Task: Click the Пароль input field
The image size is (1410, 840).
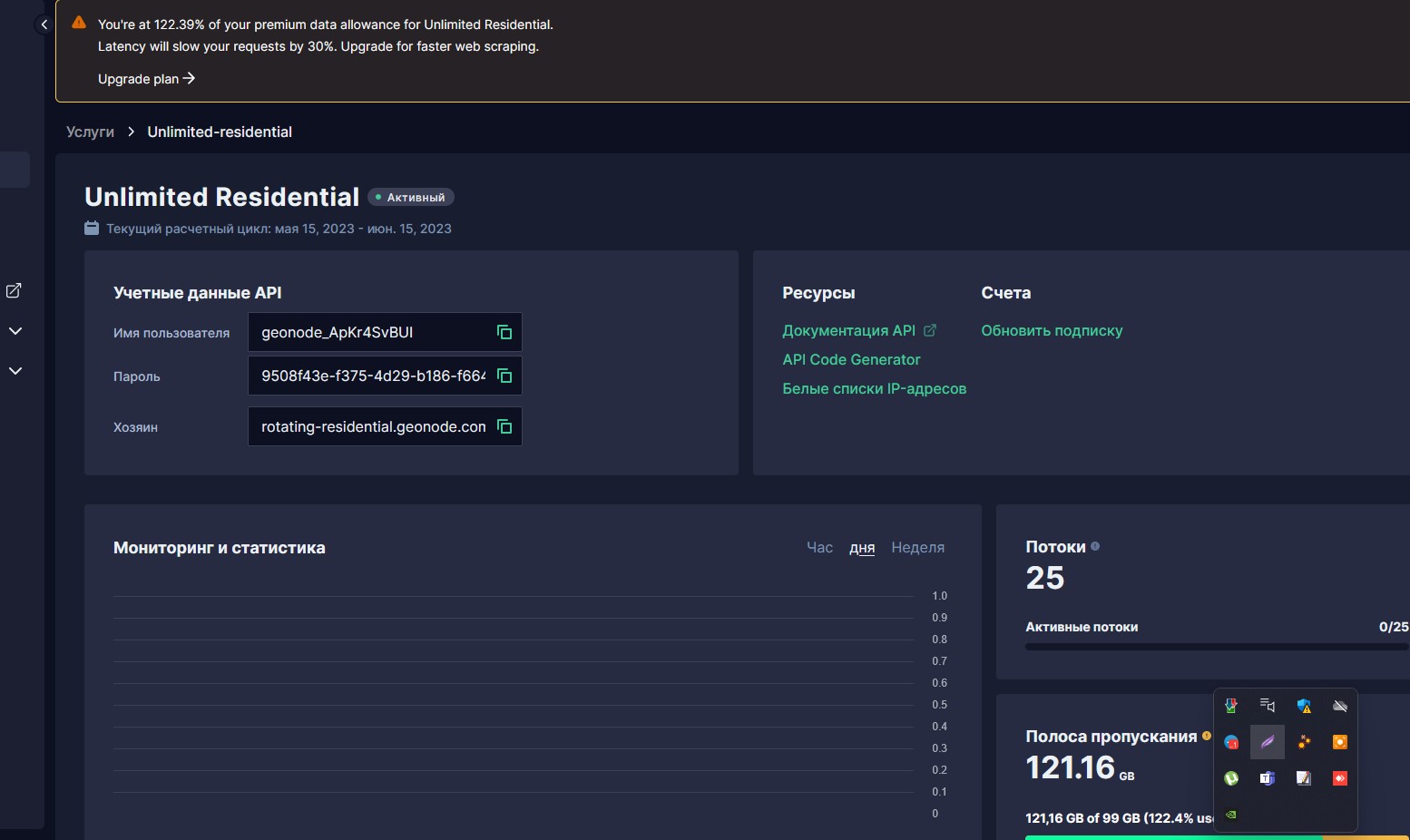Action: click(x=385, y=376)
